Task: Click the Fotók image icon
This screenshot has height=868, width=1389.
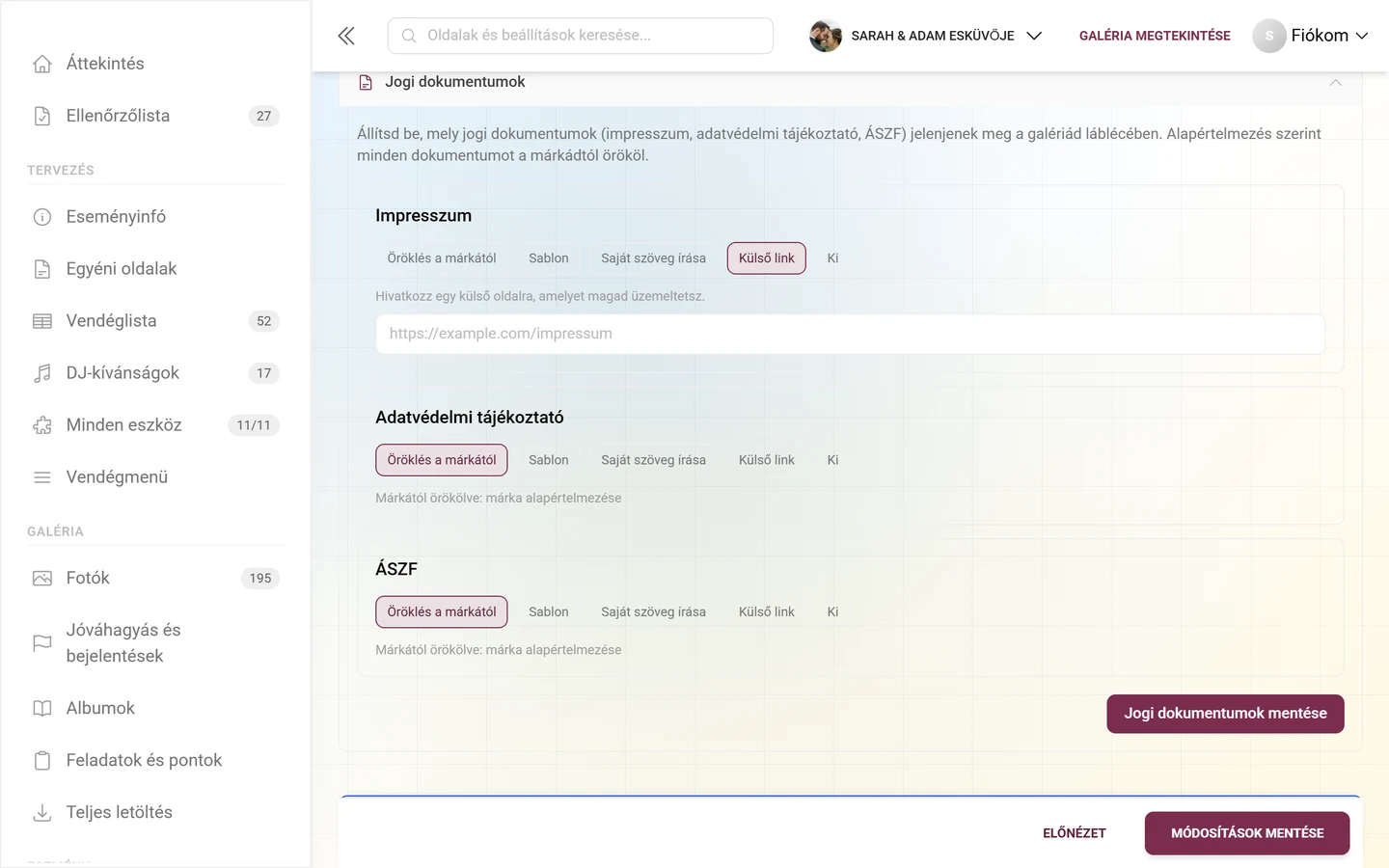Action: point(42,579)
